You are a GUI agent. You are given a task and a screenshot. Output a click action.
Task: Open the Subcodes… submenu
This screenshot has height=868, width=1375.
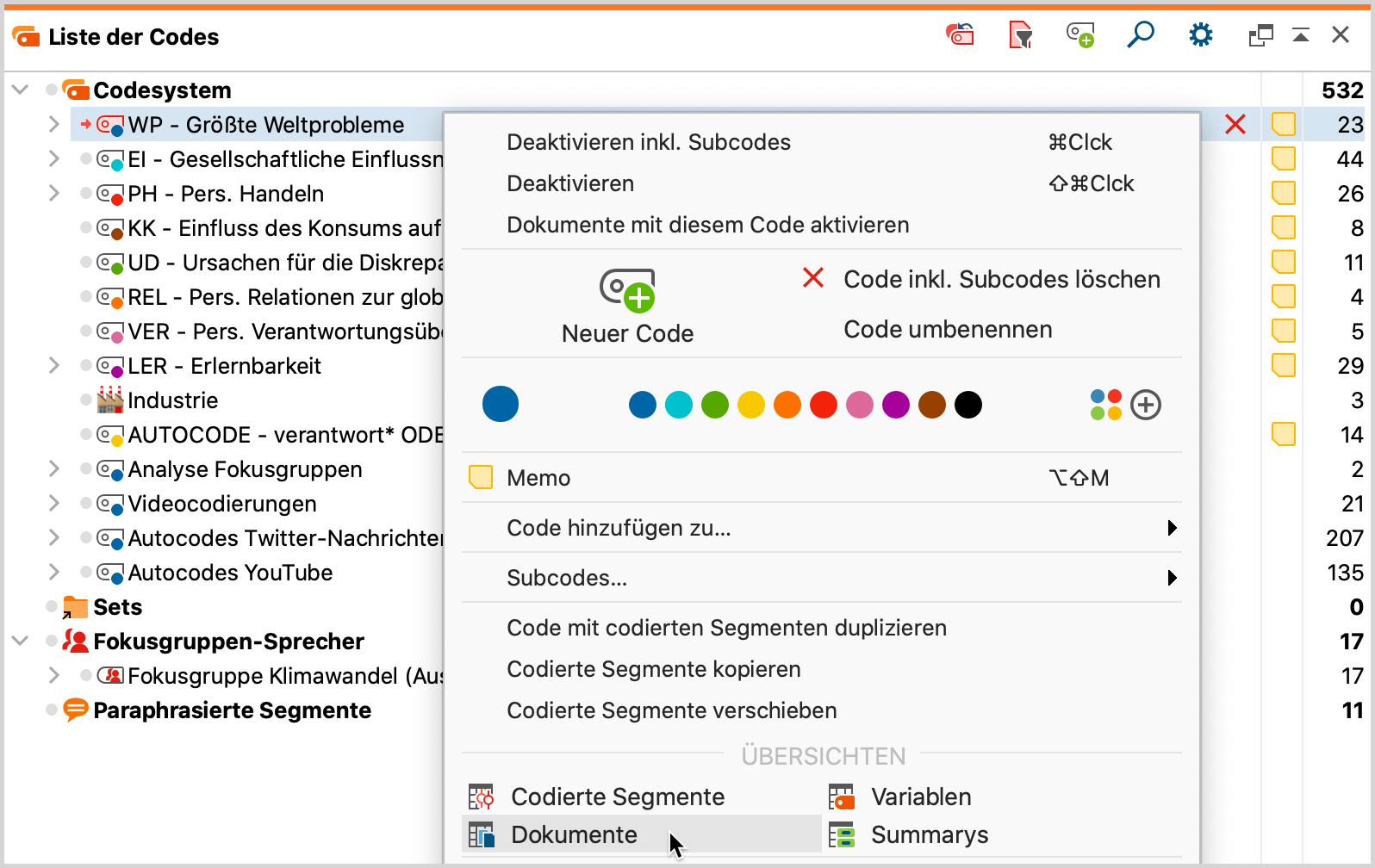click(x=821, y=578)
